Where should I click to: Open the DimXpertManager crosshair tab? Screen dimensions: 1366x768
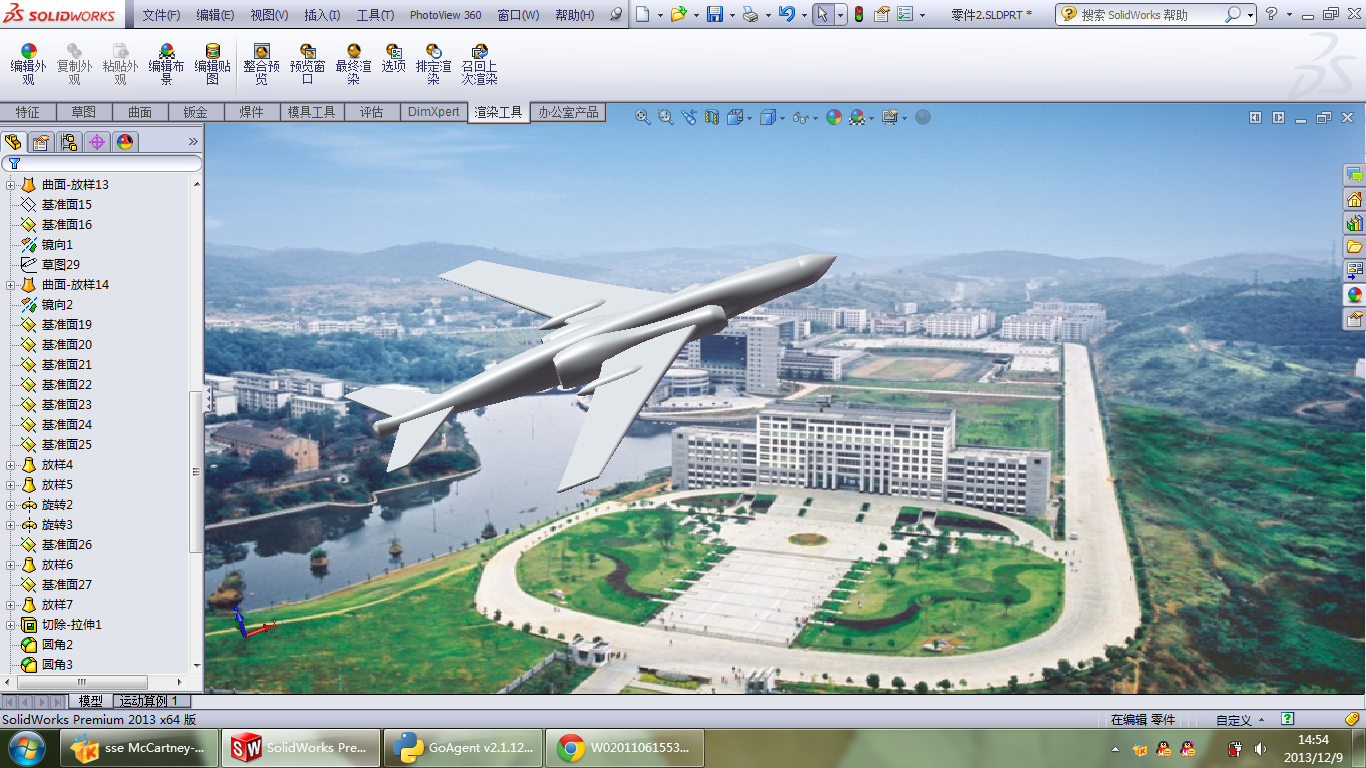coord(97,142)
